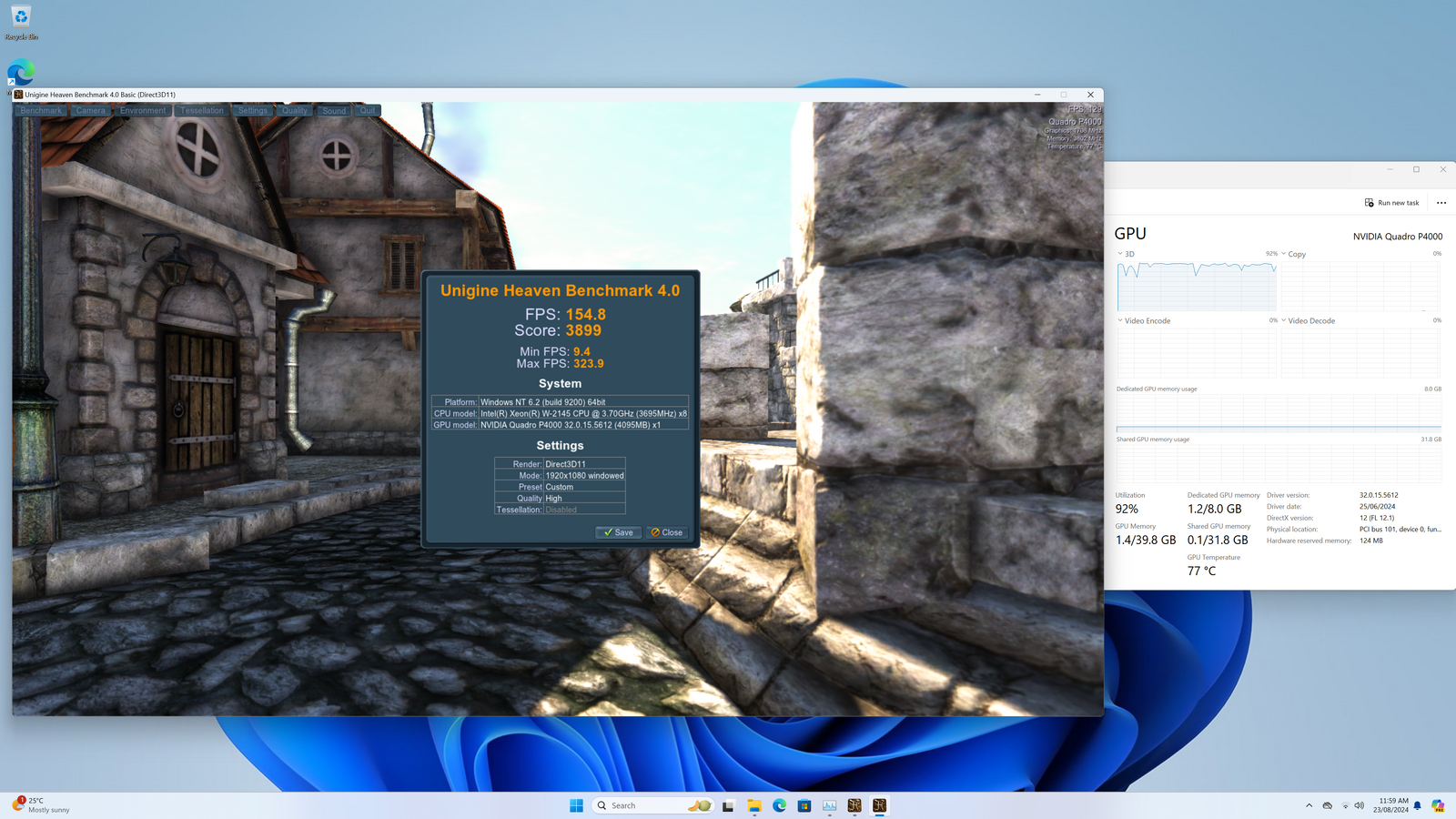1456x819 pixels.
Task: Click the first Heaven Benchmark taskbar icon
Action: coord(854,805)
